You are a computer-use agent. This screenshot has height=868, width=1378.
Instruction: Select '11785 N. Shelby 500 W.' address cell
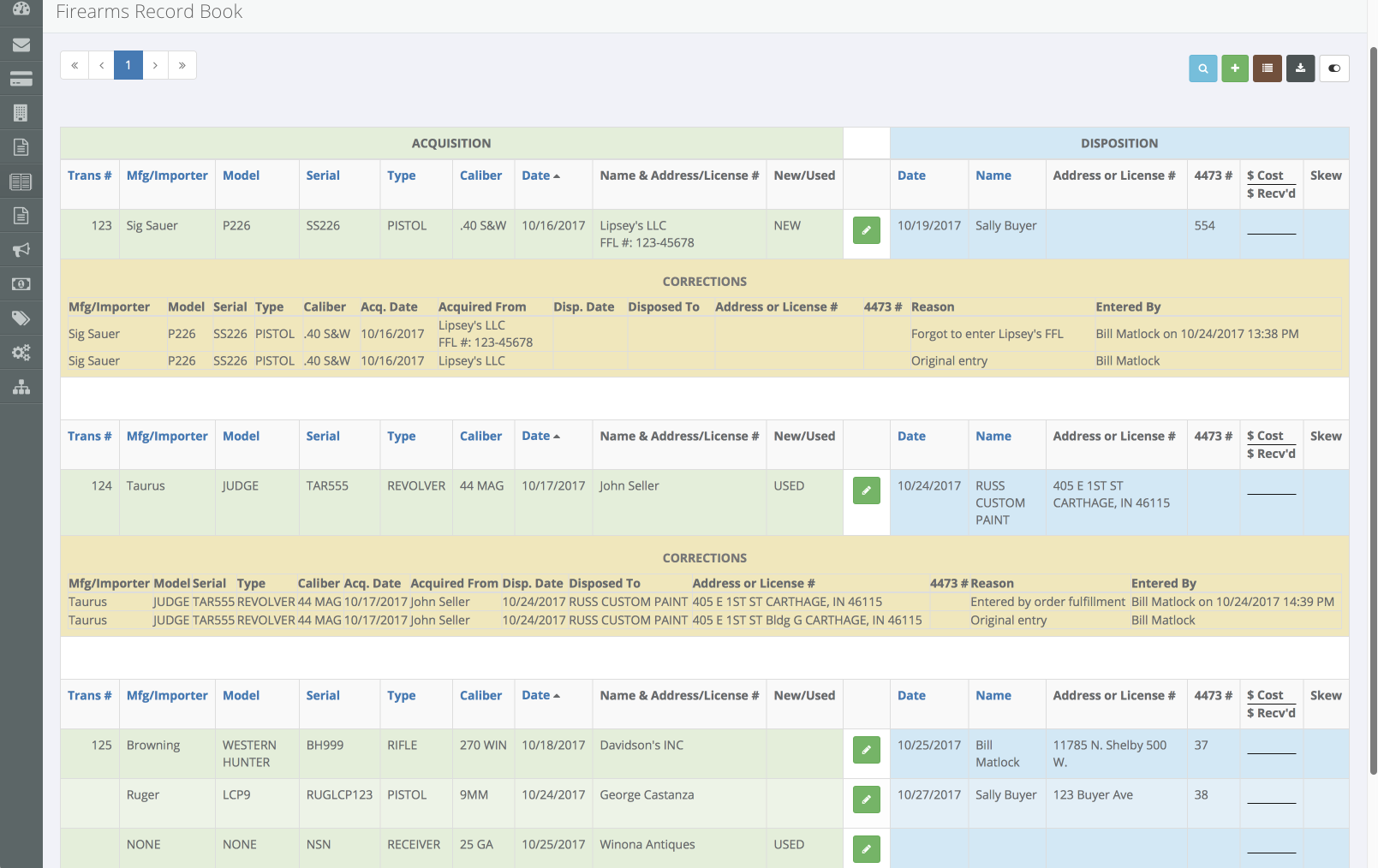coord(1109,753)
